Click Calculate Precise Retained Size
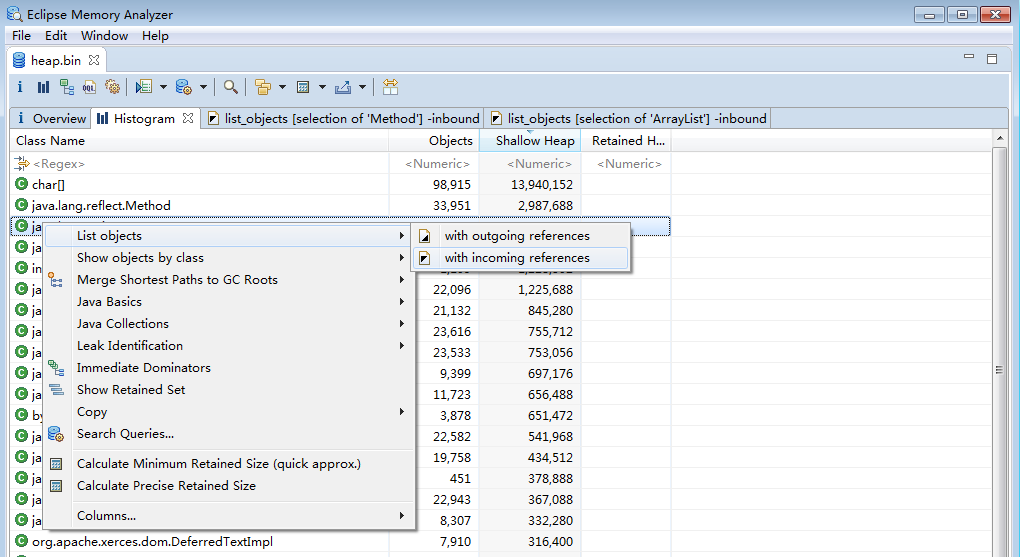Image resolution: width=1020 pixels, height=557 pixels. coord(166,486)
